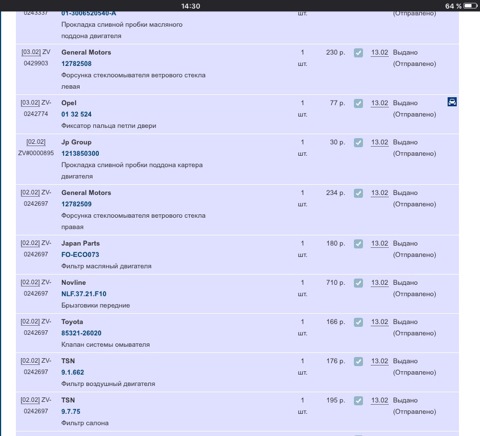Viewport: 480px width, 436px height.
Task: Open the TSN 9.1.662 air filter link
Action: pyautogui.click(x=73, y=372)
